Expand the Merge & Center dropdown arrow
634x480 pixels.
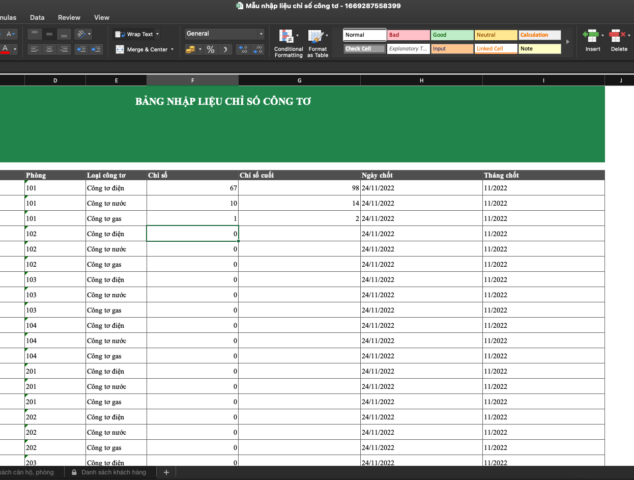(x=174, y=49)
